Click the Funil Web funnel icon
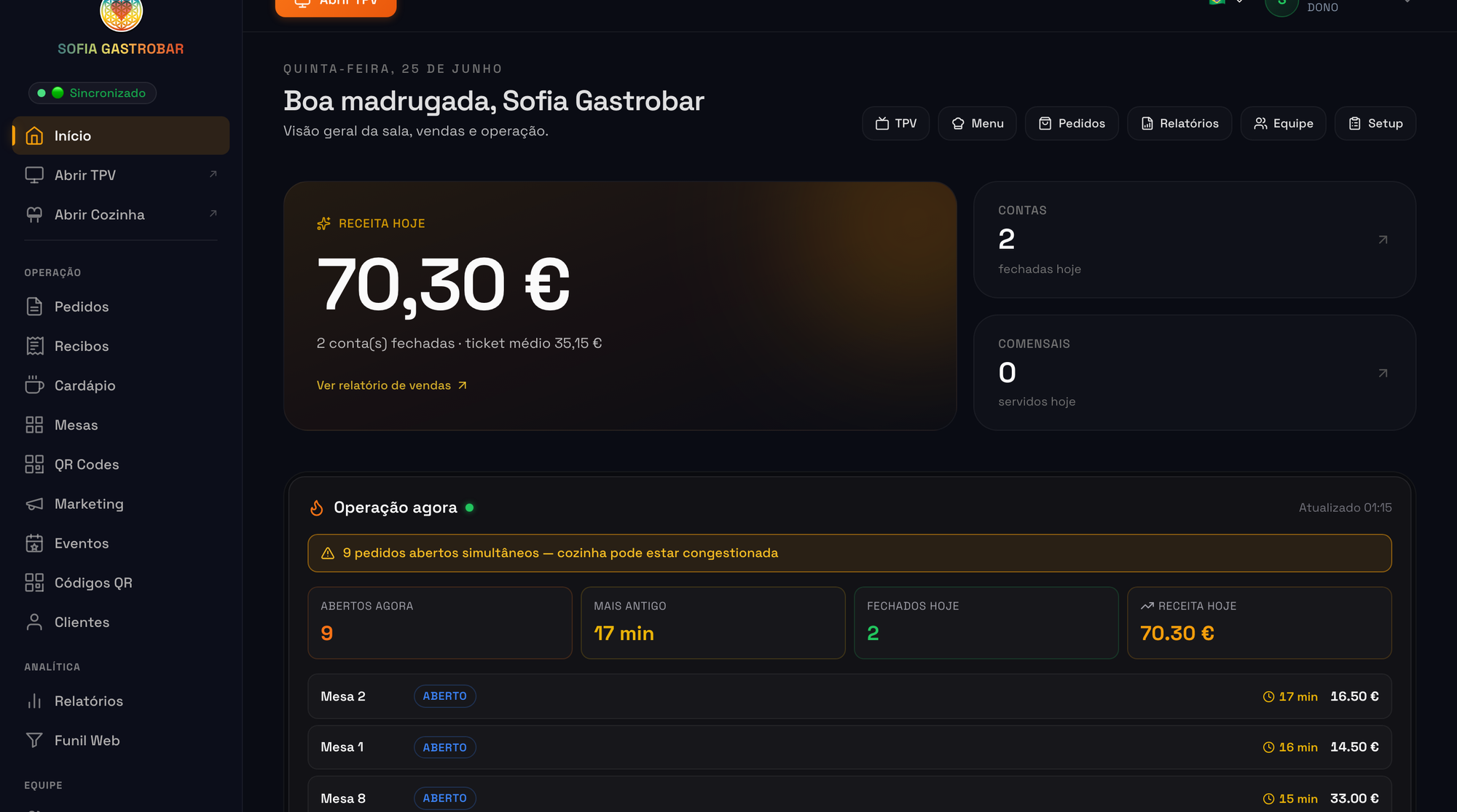Screen dimensions: 1457x812 tap(34, 740)
